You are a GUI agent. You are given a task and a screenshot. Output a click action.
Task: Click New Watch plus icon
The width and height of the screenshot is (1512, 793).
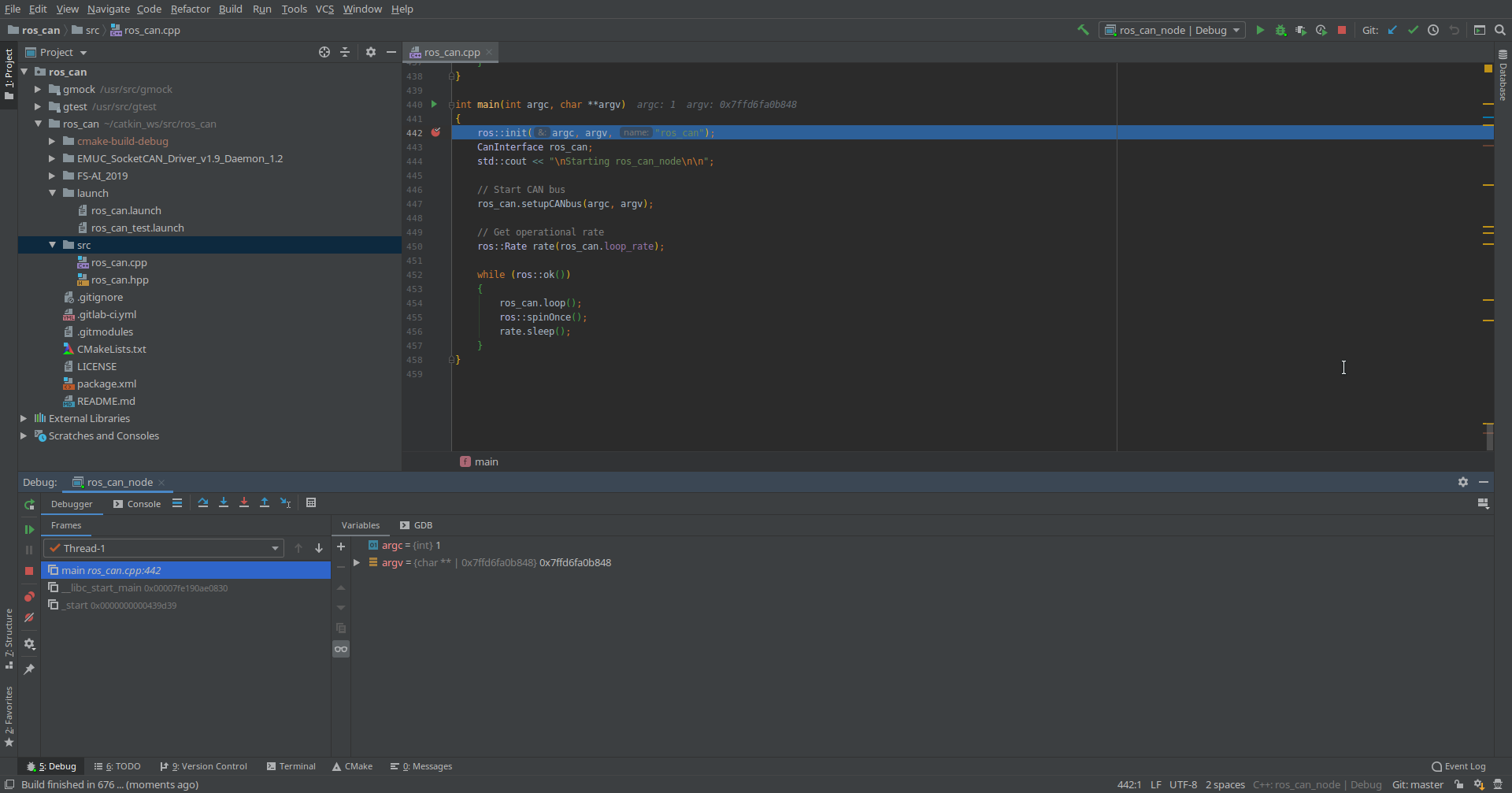(341, 547)
